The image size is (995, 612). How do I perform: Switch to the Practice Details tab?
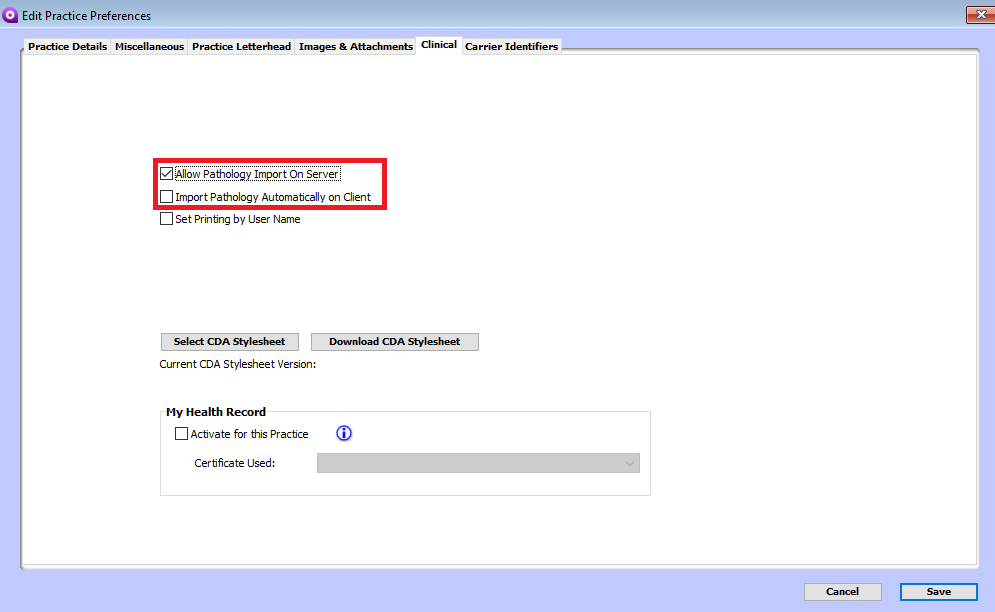(67, 46)
